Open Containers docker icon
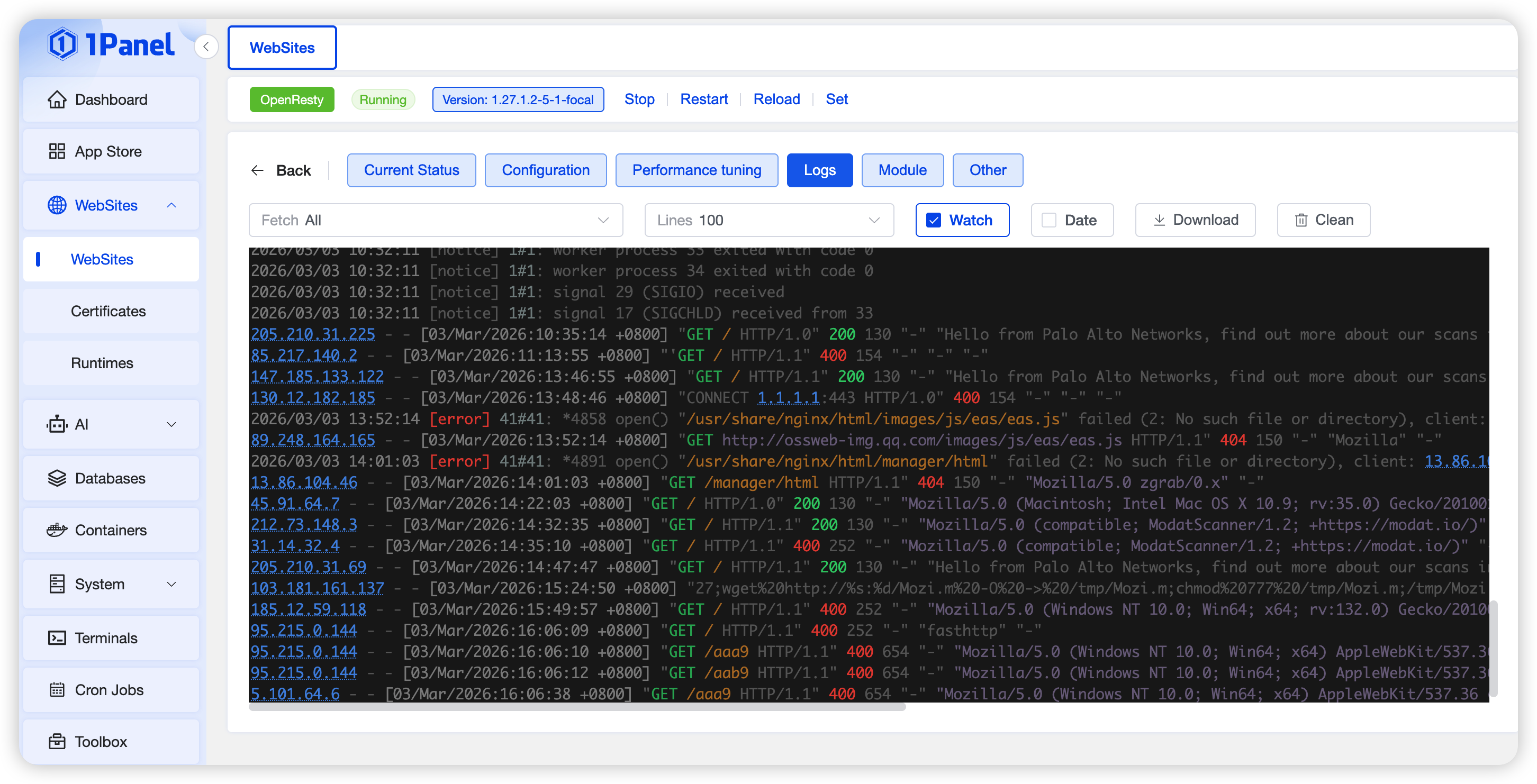 coord(57,530)
